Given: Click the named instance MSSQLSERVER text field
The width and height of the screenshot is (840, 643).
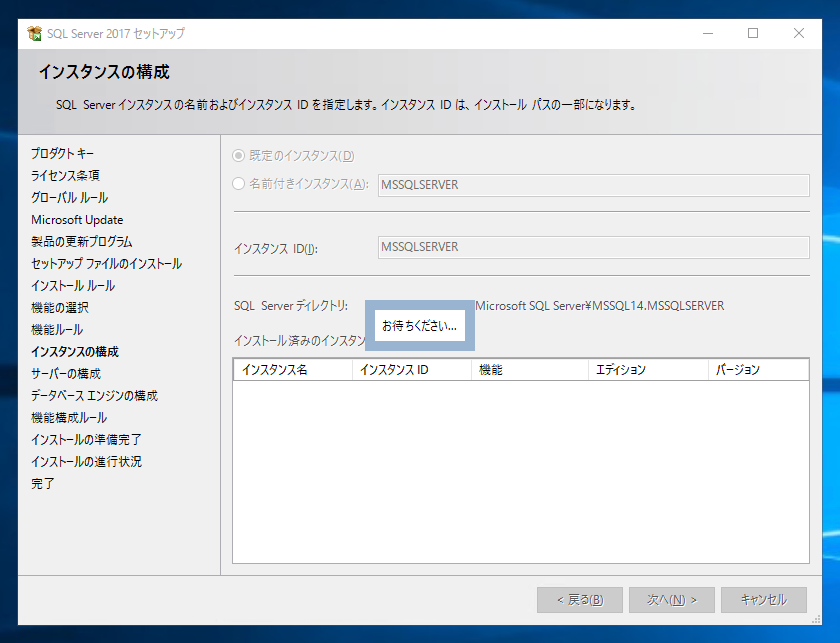Looking at the screenshot, I should (594, 185).
